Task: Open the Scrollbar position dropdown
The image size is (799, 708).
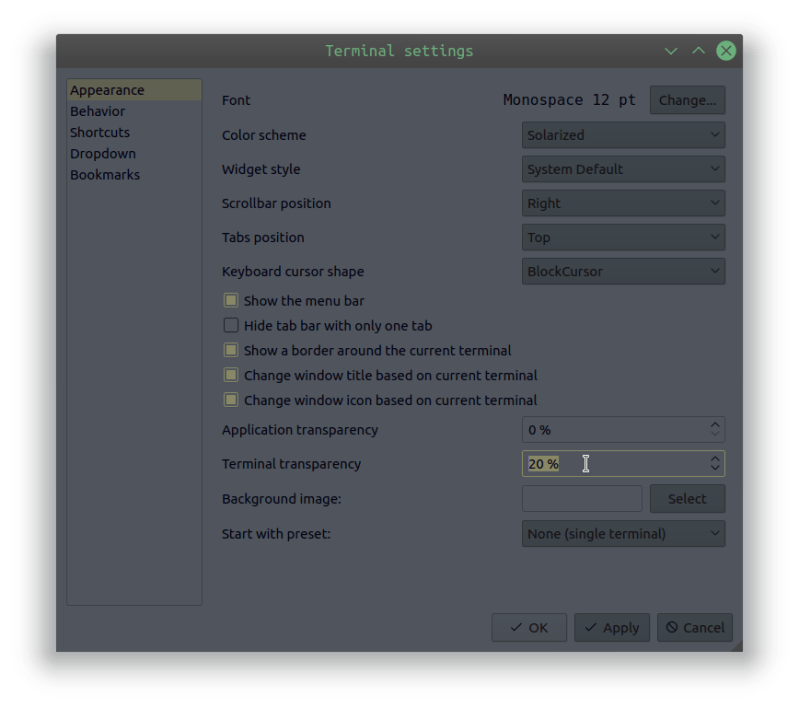Action: pyautogui.click(x=623, y=203)
